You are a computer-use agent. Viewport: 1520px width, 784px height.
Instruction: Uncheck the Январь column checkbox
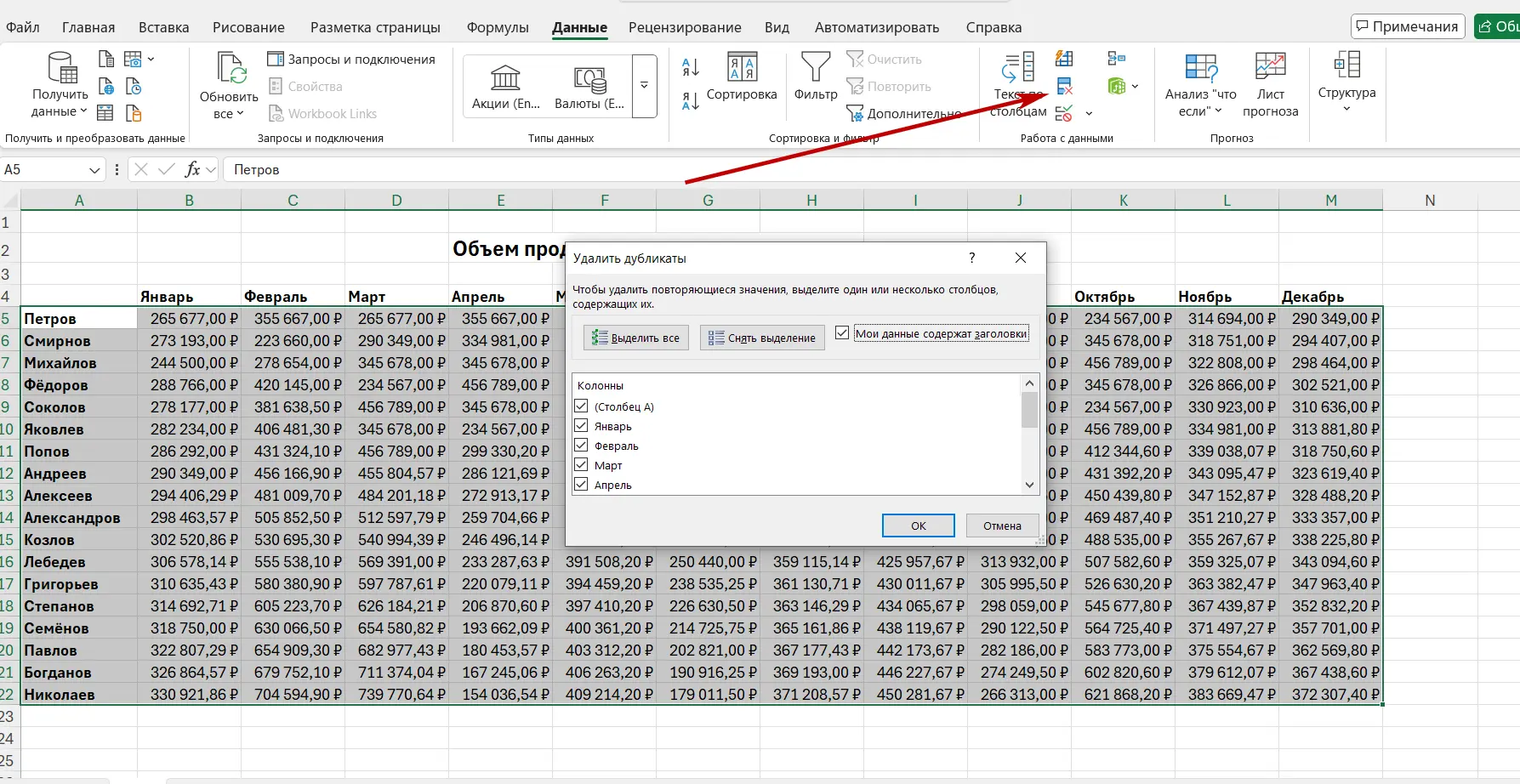[582, 426]
